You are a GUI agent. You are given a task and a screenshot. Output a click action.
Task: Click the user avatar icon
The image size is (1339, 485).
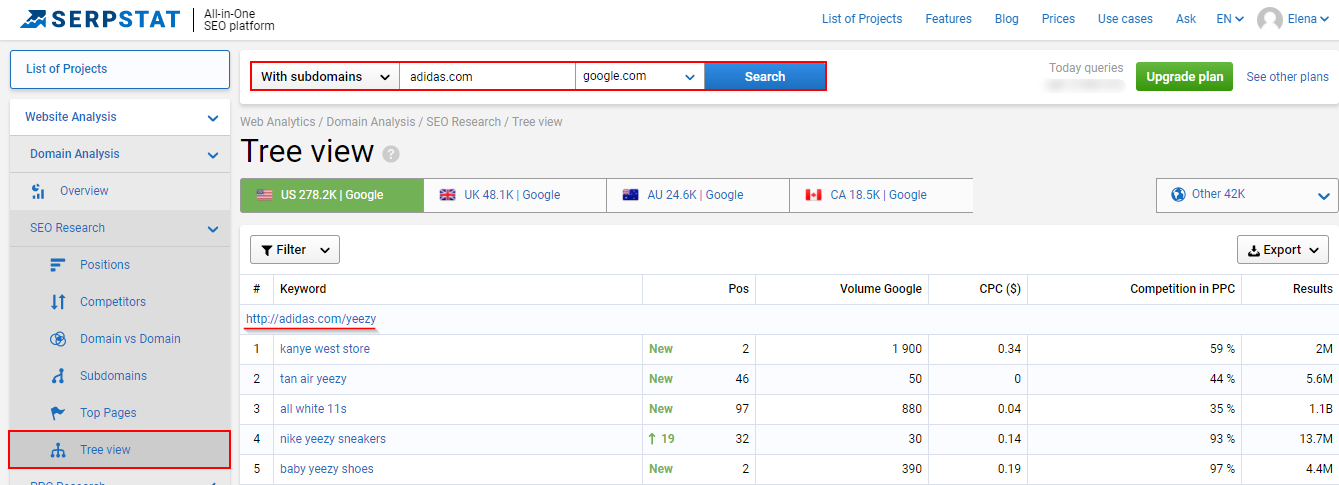tap(1270, 19)
